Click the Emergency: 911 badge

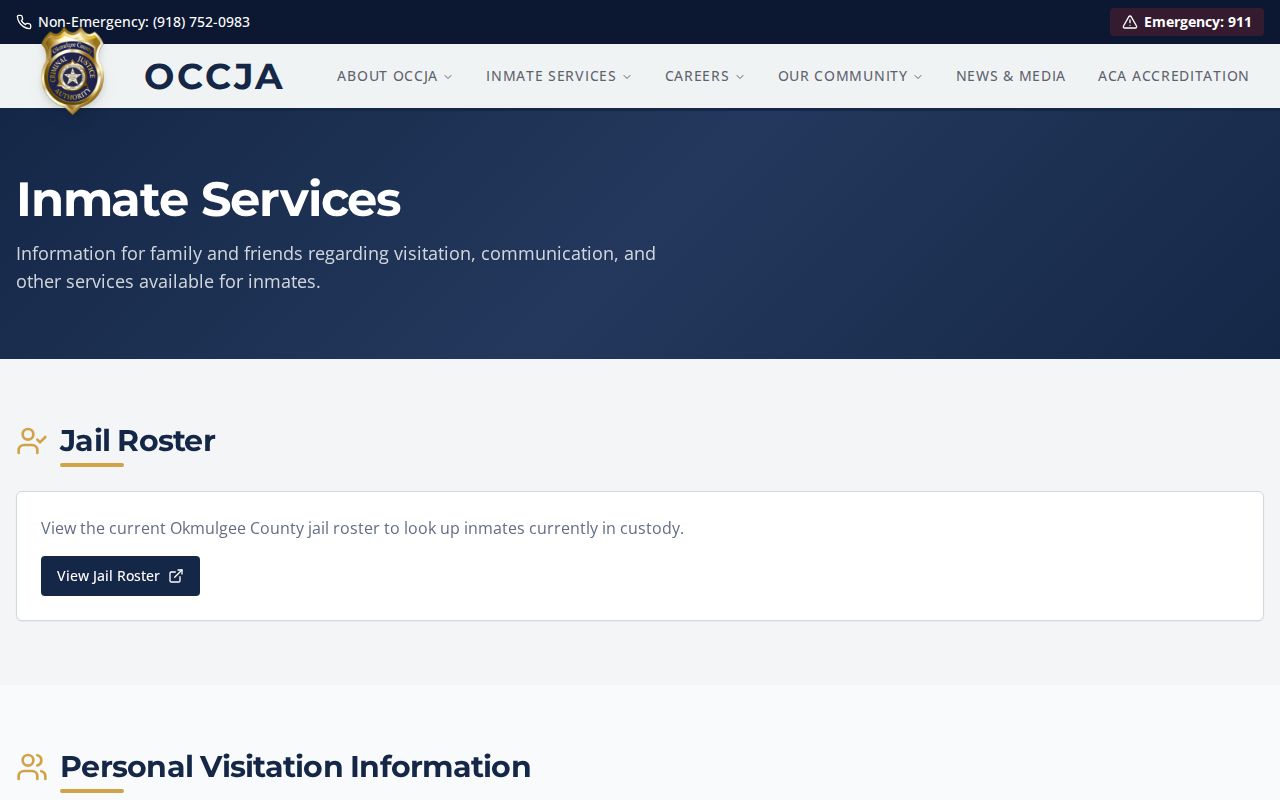point(1187,22)
